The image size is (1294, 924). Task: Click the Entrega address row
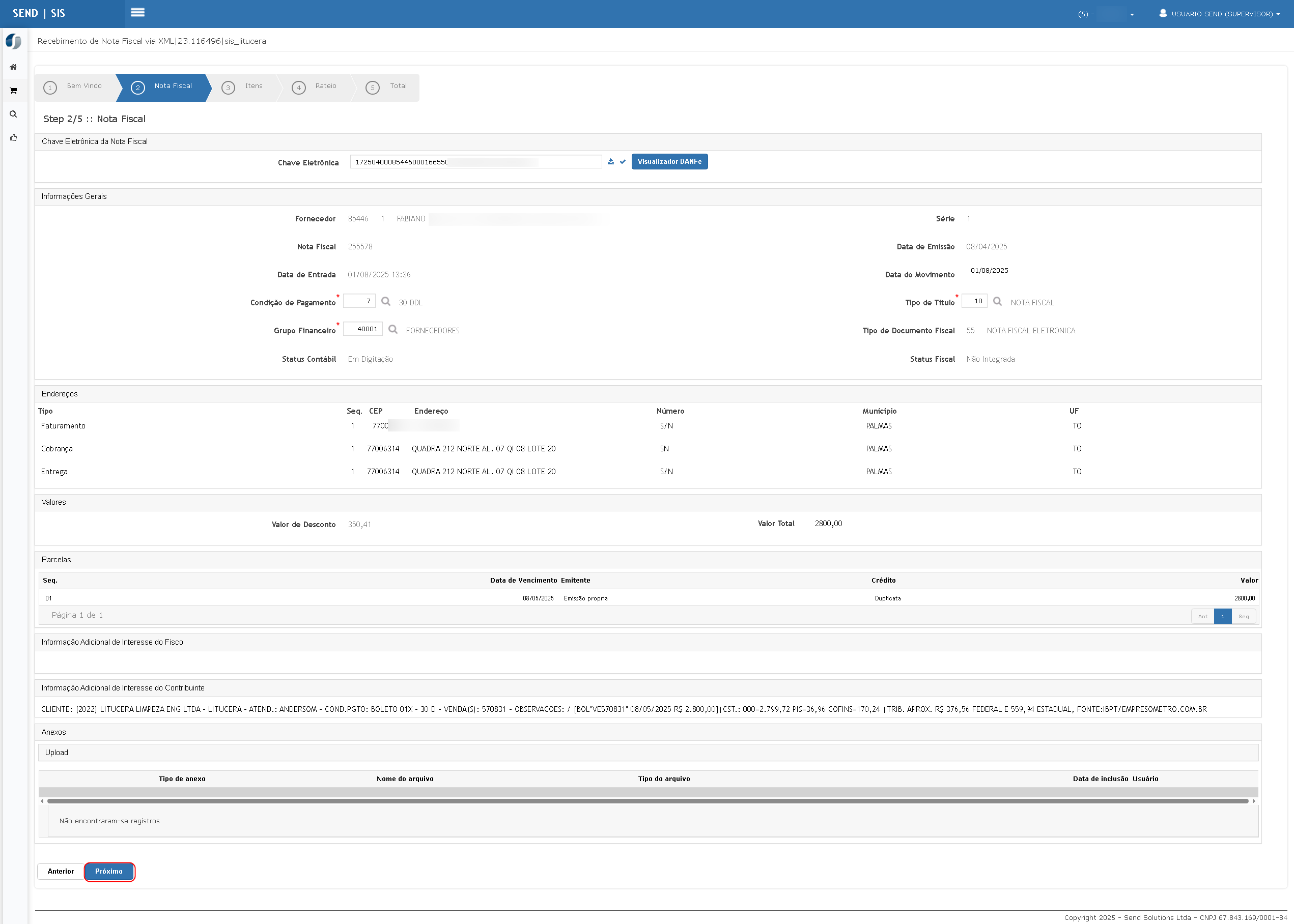tap(648, 472)
